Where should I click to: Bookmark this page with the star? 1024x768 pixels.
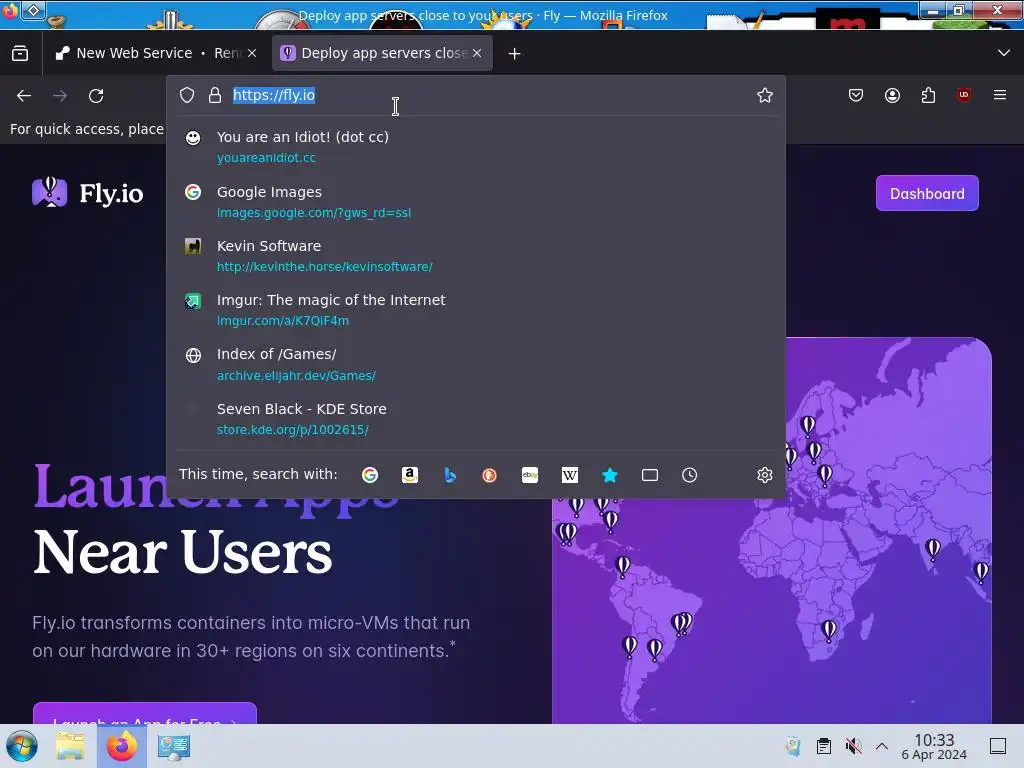[x=765, y=95]
